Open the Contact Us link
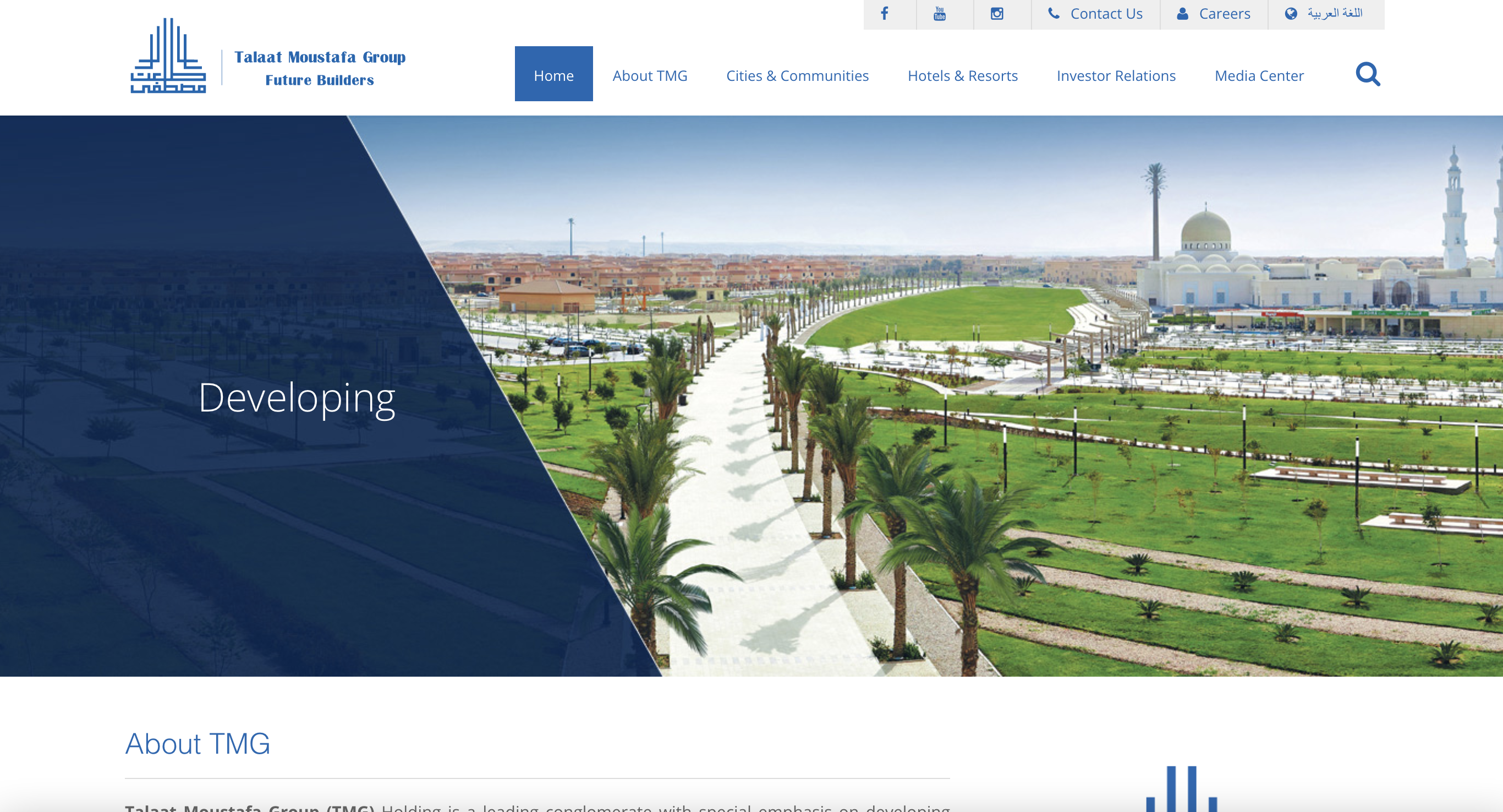This screenshot has height=812, width=1503. [x=1106, y=13]
